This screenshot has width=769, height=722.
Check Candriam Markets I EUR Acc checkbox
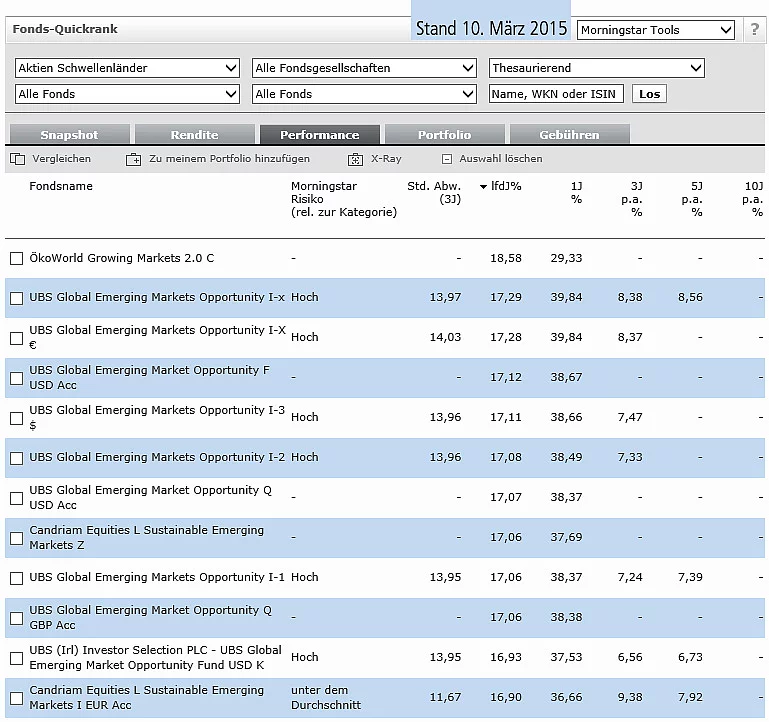16,698
